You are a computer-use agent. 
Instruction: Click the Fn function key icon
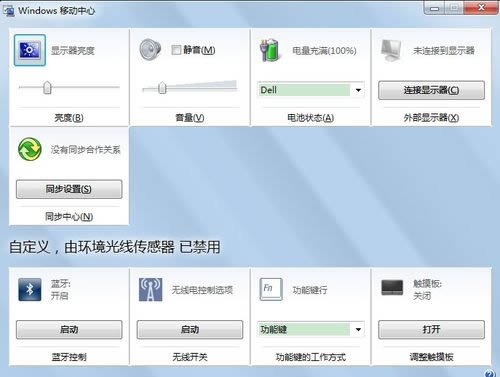[x=271, y=289]
